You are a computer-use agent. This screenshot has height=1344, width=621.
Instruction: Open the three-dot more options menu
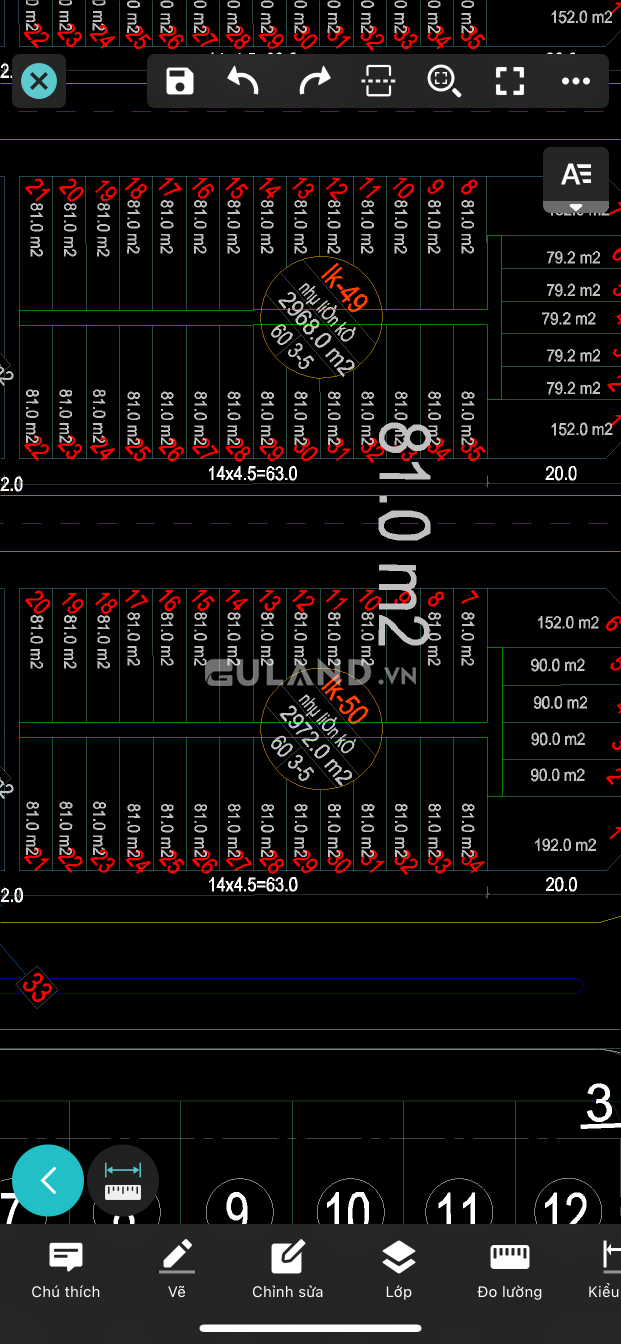coord(576,81)
